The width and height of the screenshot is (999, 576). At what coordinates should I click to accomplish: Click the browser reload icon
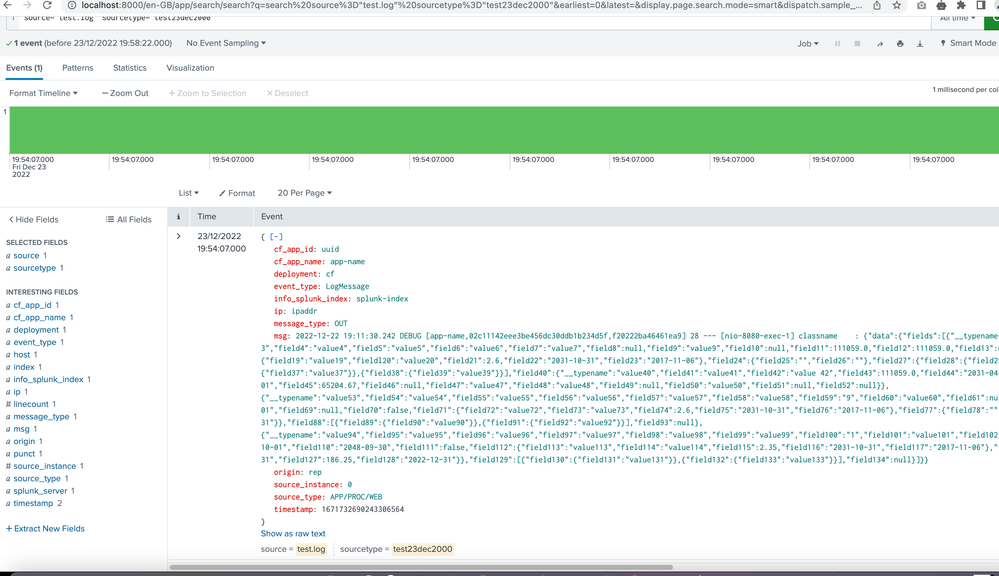coord(47,5)
